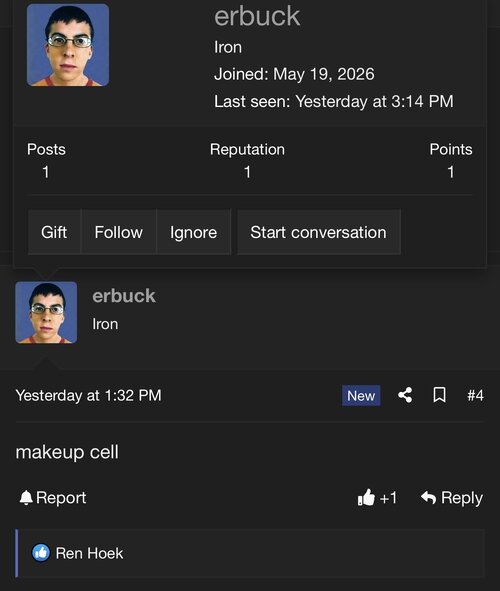The image size is (500, 591).
Task: Click the thumbs-up like icon
Action: [x=366, y=498]
